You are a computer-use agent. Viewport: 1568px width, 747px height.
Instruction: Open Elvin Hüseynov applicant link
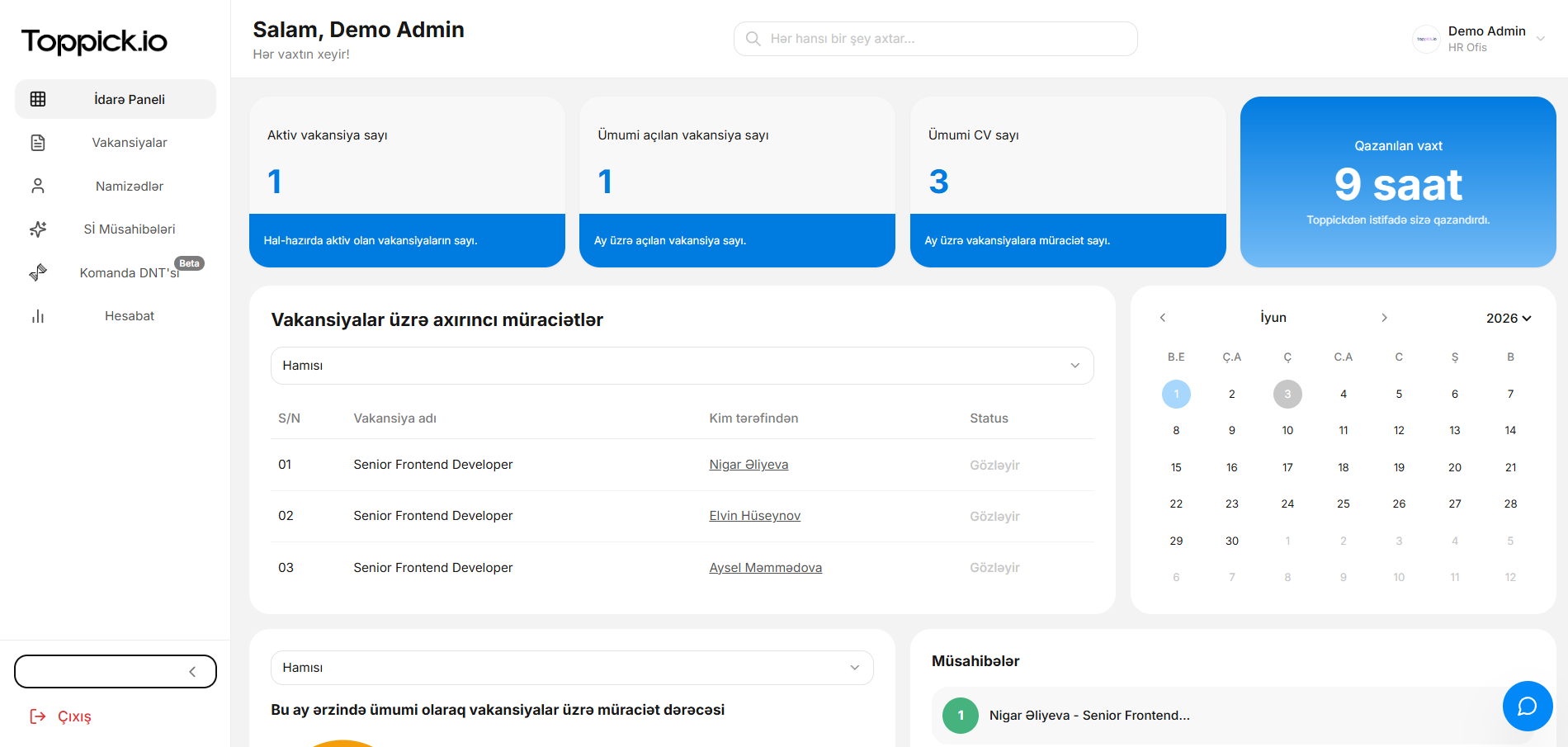[x=755, y=516]
